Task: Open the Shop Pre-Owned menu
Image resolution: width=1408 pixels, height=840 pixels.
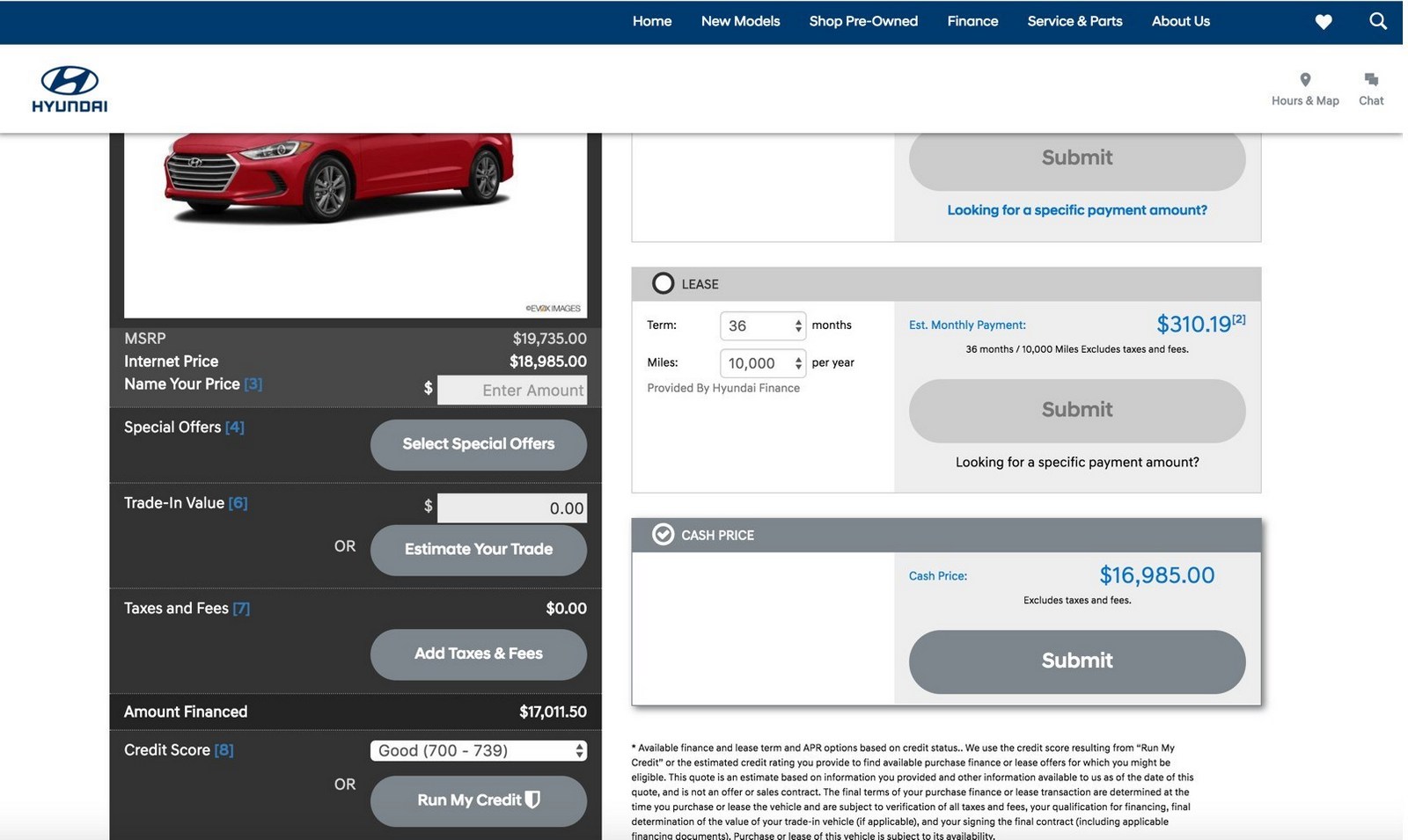Action: click(x=862, y=21)
